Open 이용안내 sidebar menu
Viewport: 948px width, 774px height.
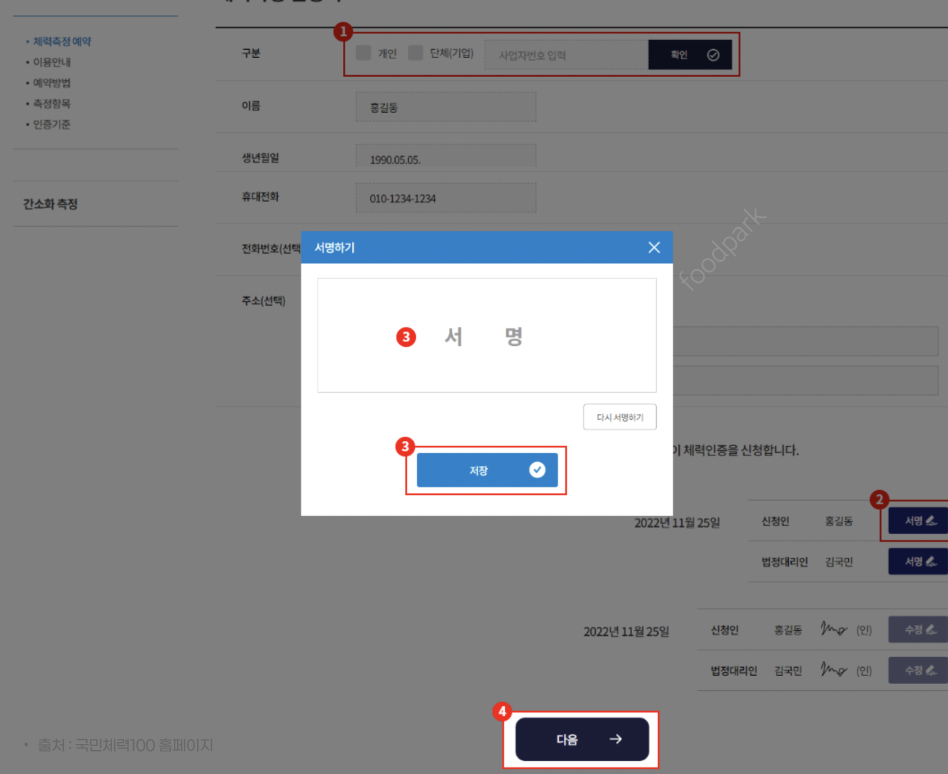52,62
